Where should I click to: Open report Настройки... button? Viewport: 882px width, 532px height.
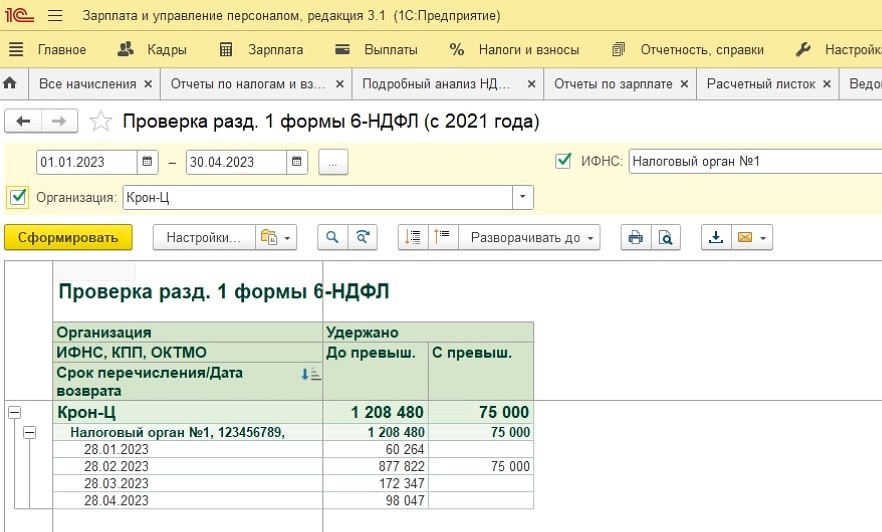coord(204,237)
